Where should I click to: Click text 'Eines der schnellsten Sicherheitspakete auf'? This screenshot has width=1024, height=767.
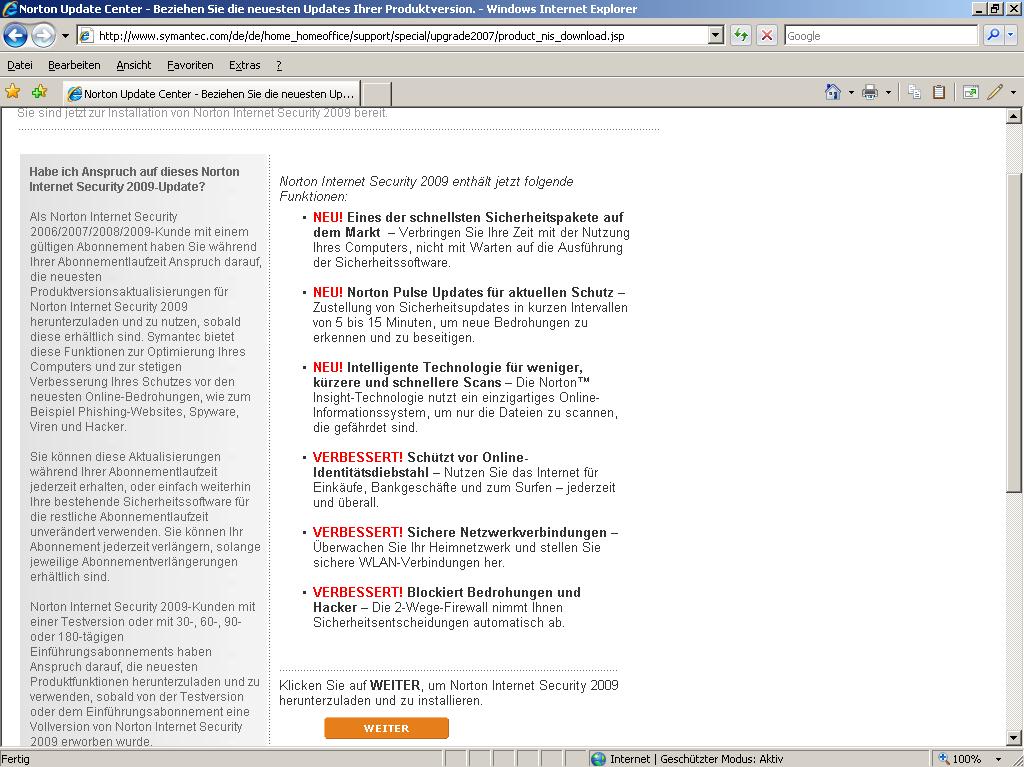[x=485, y=217]
